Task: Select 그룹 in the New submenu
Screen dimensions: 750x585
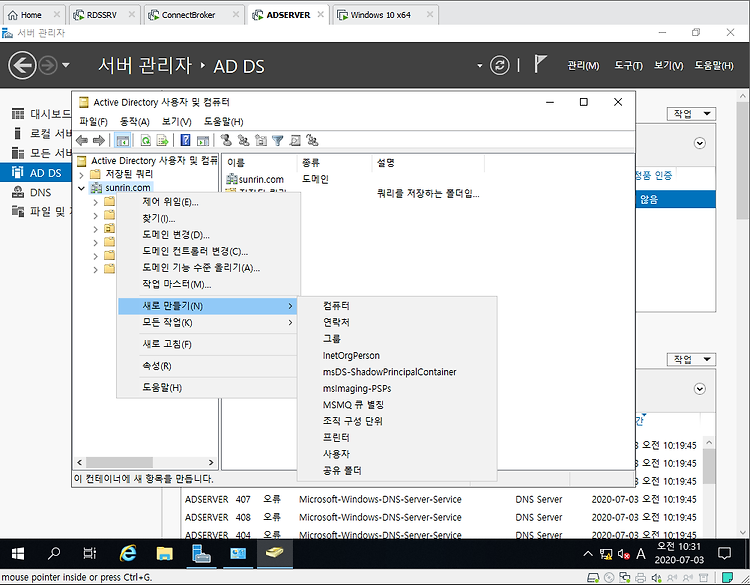Action: coord(397,339)
